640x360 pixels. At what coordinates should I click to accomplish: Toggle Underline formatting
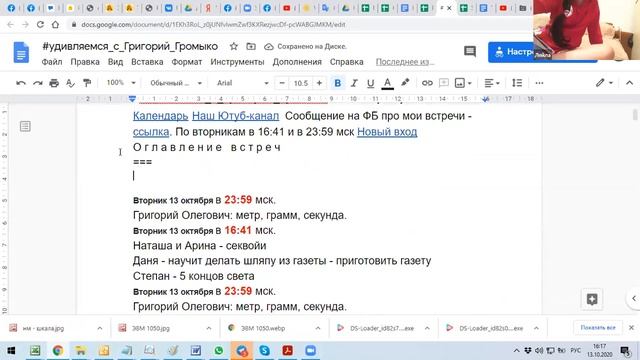click(370, 83)
